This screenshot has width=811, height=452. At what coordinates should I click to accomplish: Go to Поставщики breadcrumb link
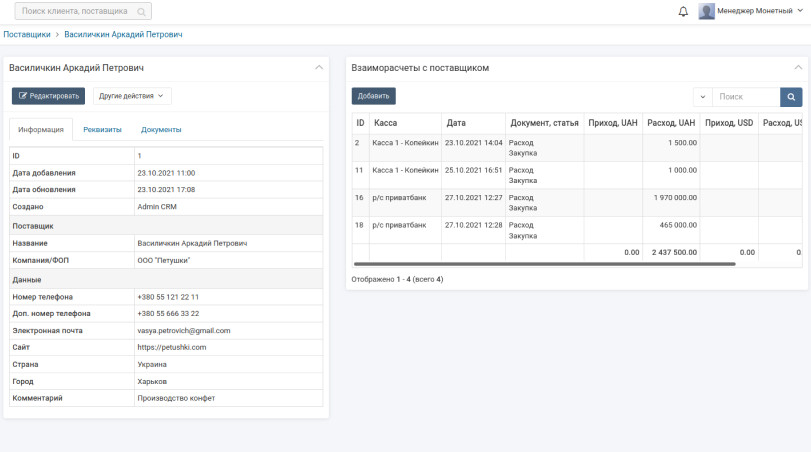pyautogui.click(x=27, y=34)
